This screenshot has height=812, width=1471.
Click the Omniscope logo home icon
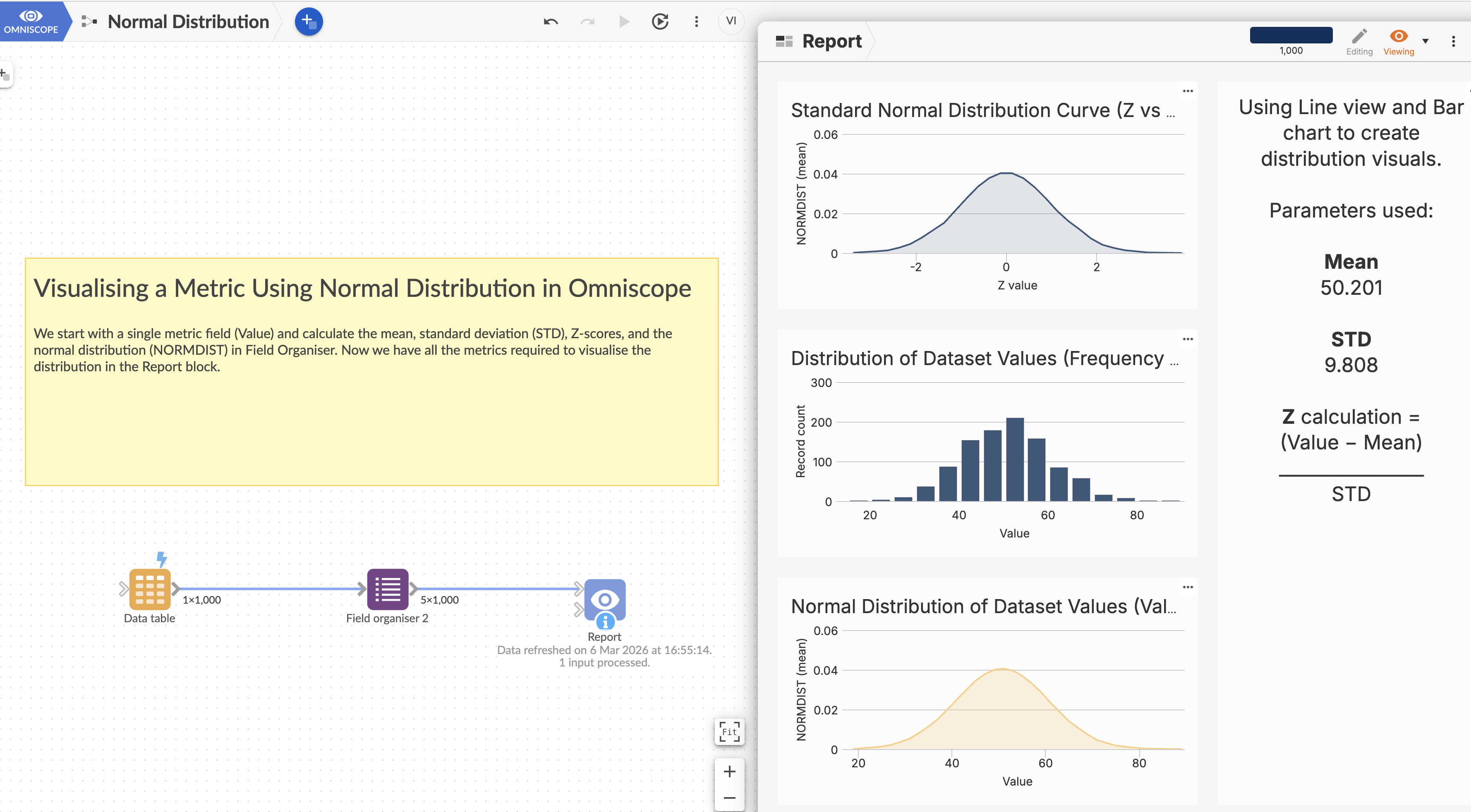[x=31, y=21]
